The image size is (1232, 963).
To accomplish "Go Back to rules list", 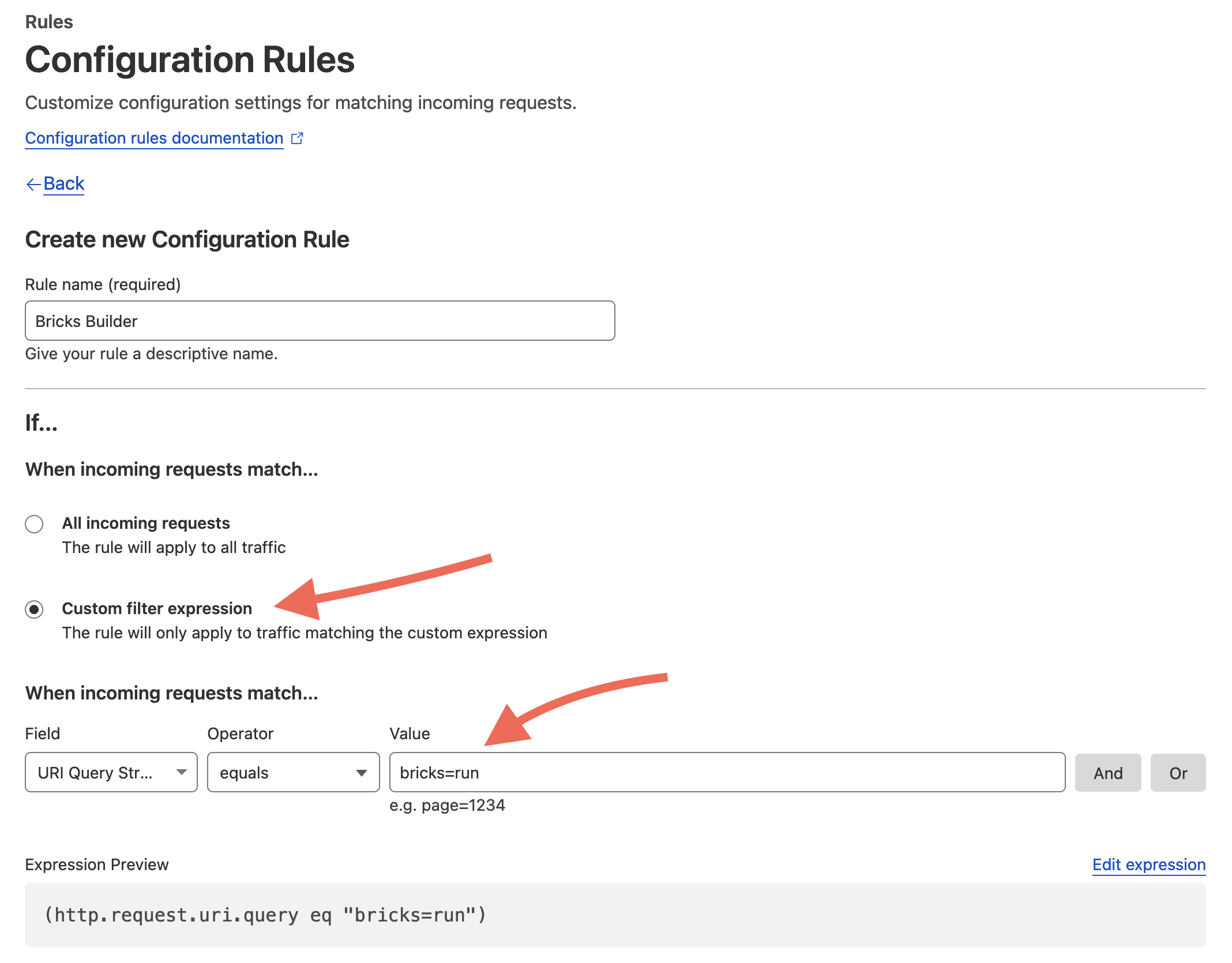I will (64, 183).
